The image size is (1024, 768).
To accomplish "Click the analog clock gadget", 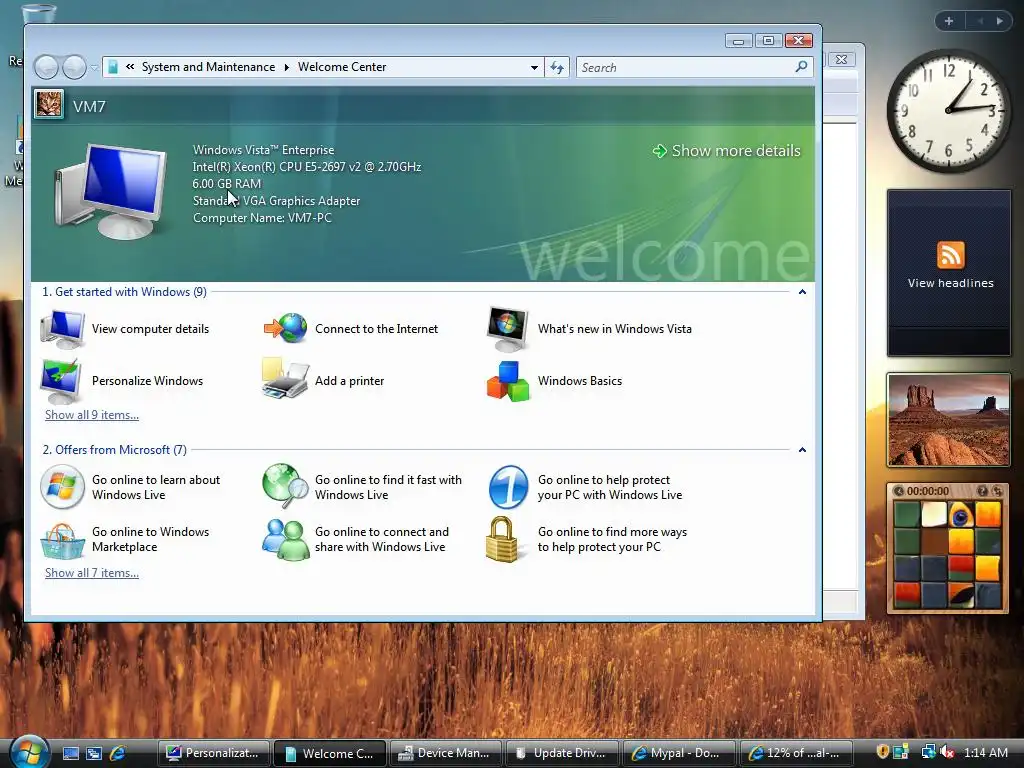I will (x=948, y=110).
